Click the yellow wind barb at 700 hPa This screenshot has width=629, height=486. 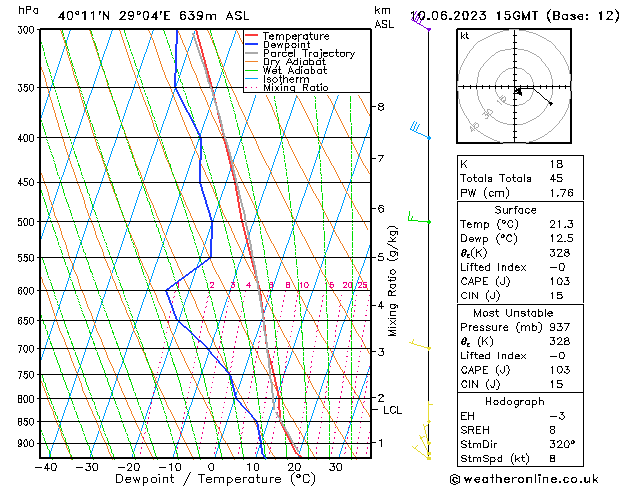point(420,344)
